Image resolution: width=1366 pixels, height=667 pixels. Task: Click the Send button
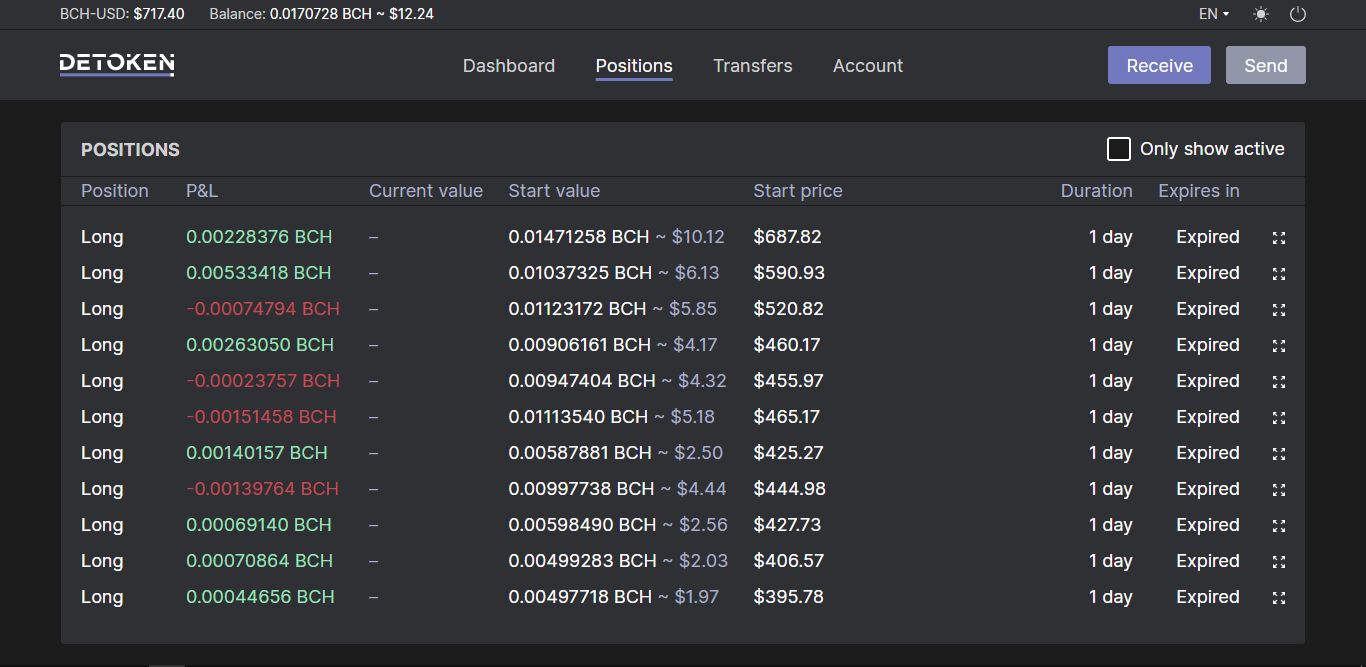(1266, 65)
